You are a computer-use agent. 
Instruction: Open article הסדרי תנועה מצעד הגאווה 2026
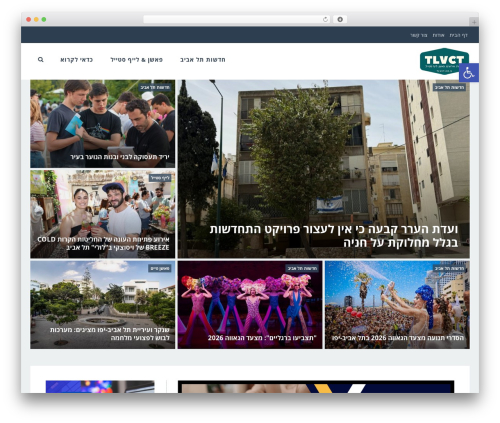(x=398, y=338)
